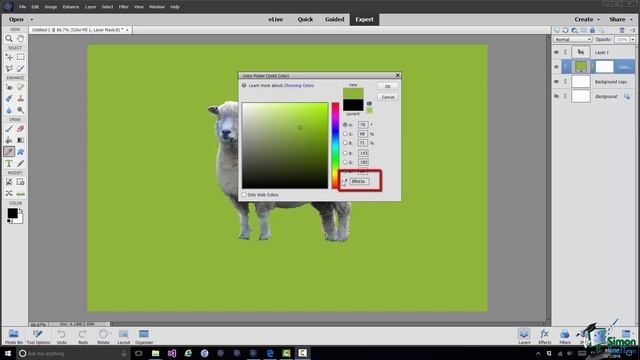Select the Clone Stamp tool
Screen dimensions: 640x360
coord(20,98)
